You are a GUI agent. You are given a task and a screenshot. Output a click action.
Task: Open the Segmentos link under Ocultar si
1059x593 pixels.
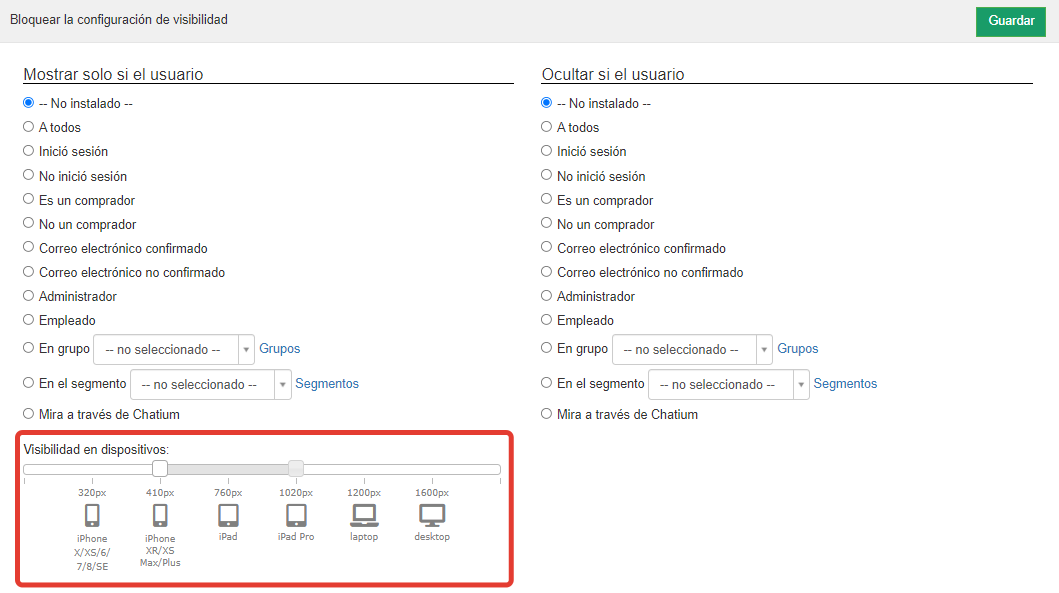point(845,384)
